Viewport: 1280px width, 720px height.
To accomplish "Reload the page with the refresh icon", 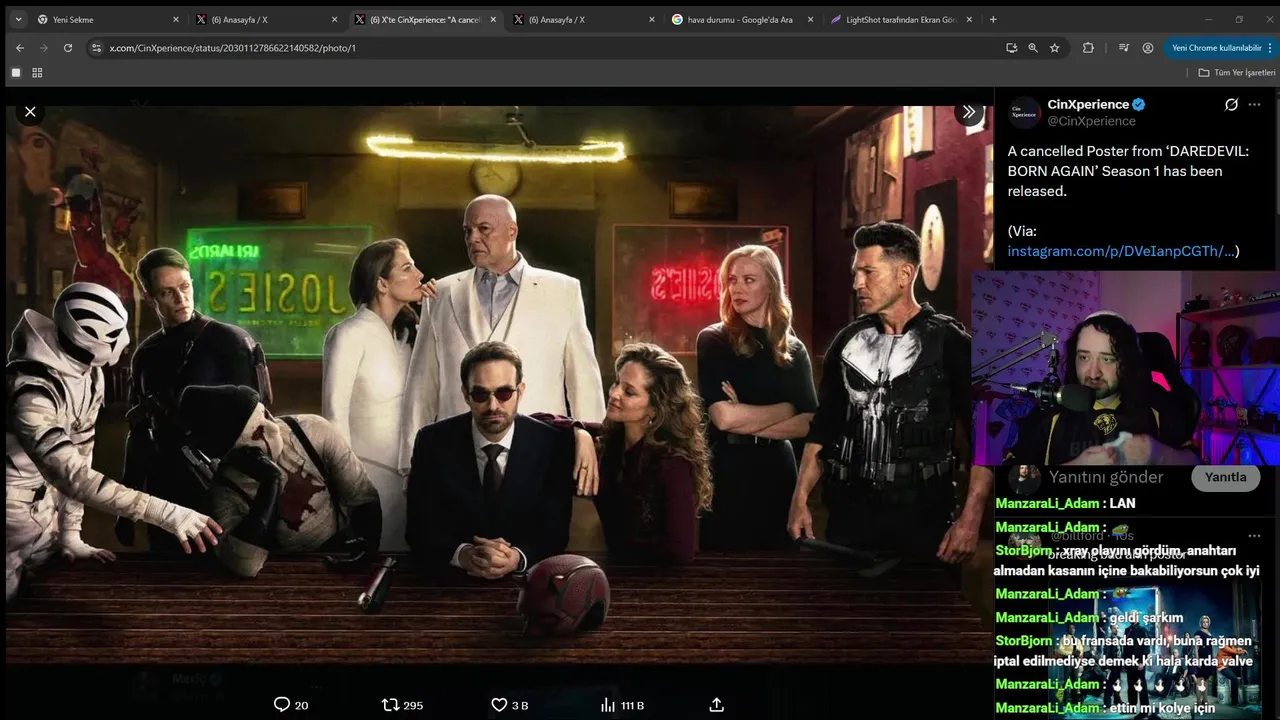I will (68, 47).
